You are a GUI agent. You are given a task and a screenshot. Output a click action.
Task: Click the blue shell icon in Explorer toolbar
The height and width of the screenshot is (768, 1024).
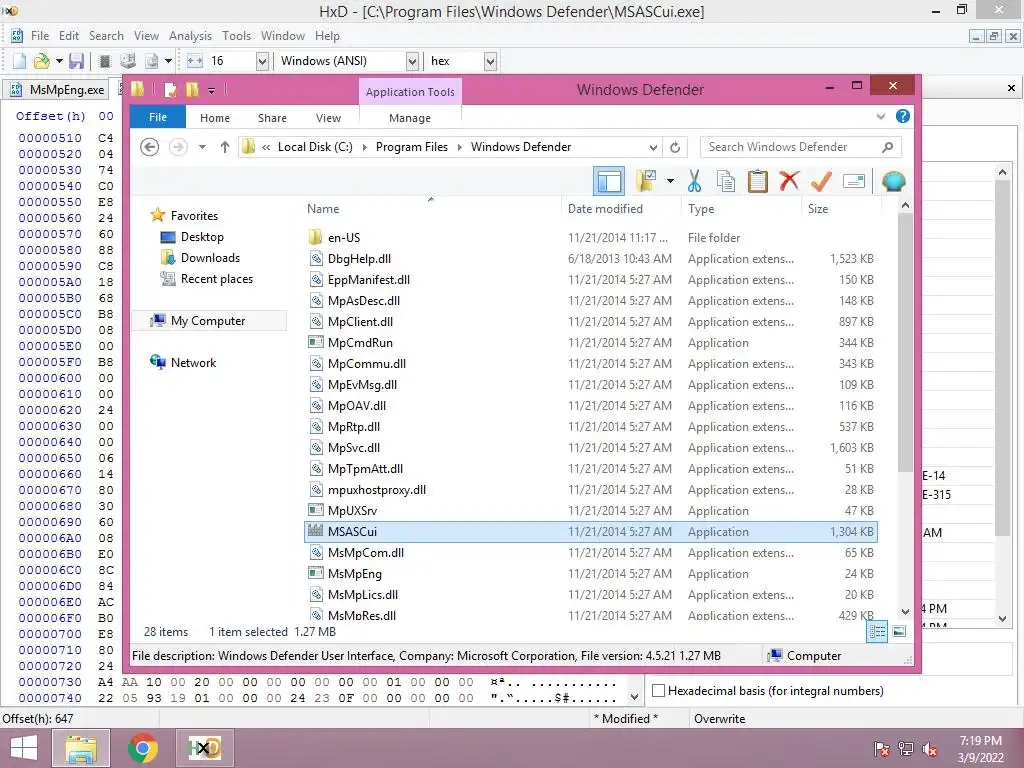(893, 181)
